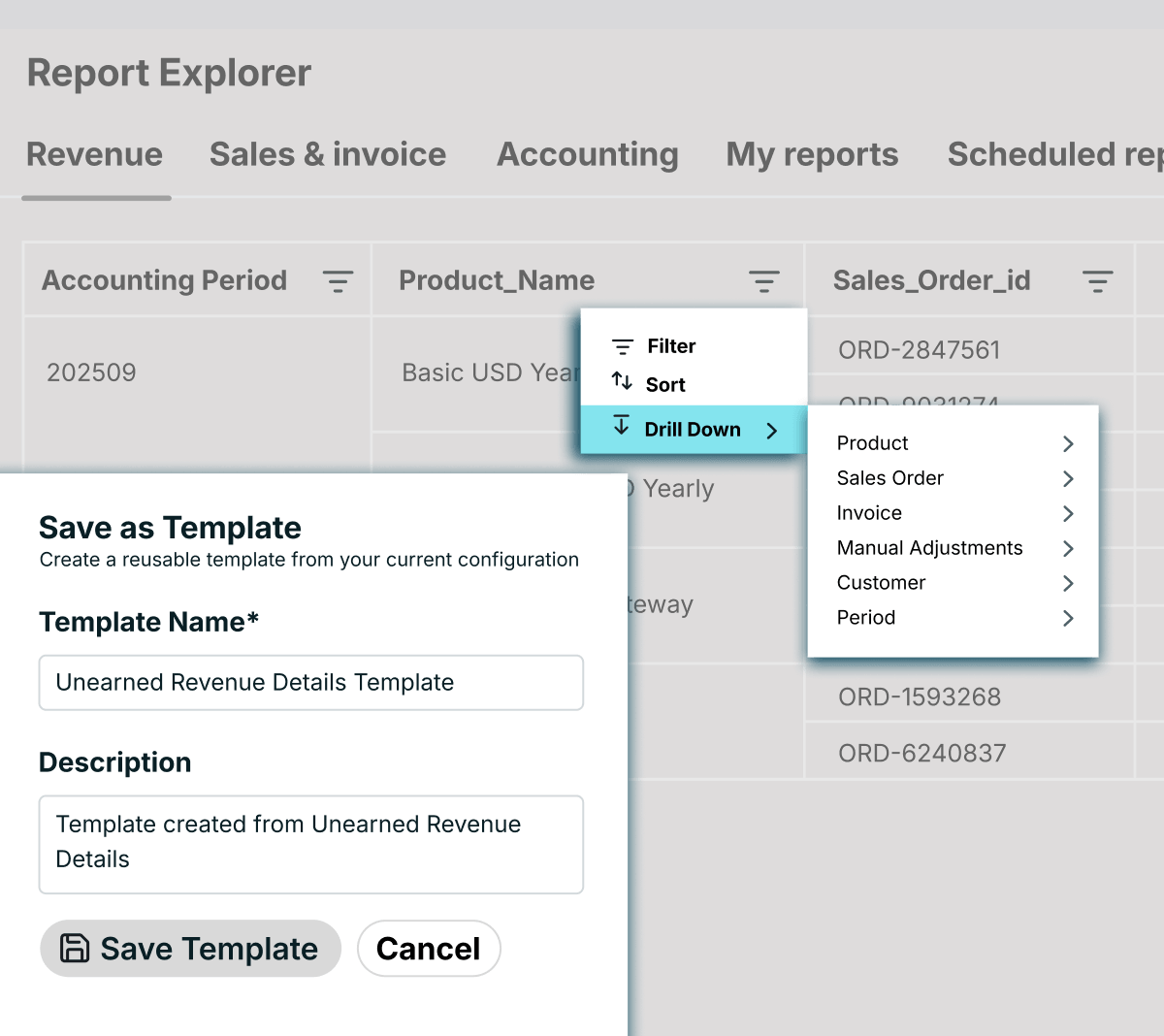The image size is (1164, 1036).
Task: Select Invoice in the drill down submenu
Action: tap(868, 513)
